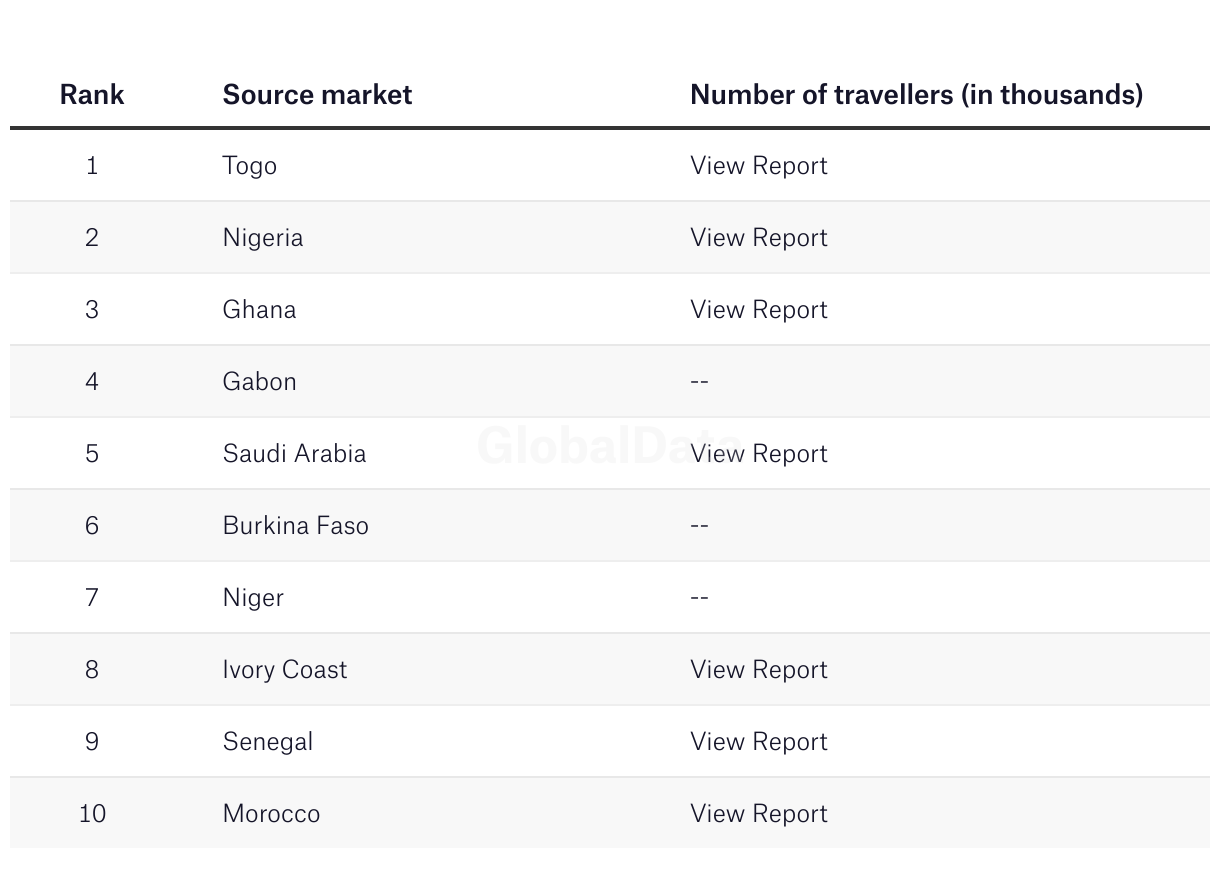This screenshot has height=890, width=1220.
Task: Click the Gabon source market cell
Action: click(259, 382)
